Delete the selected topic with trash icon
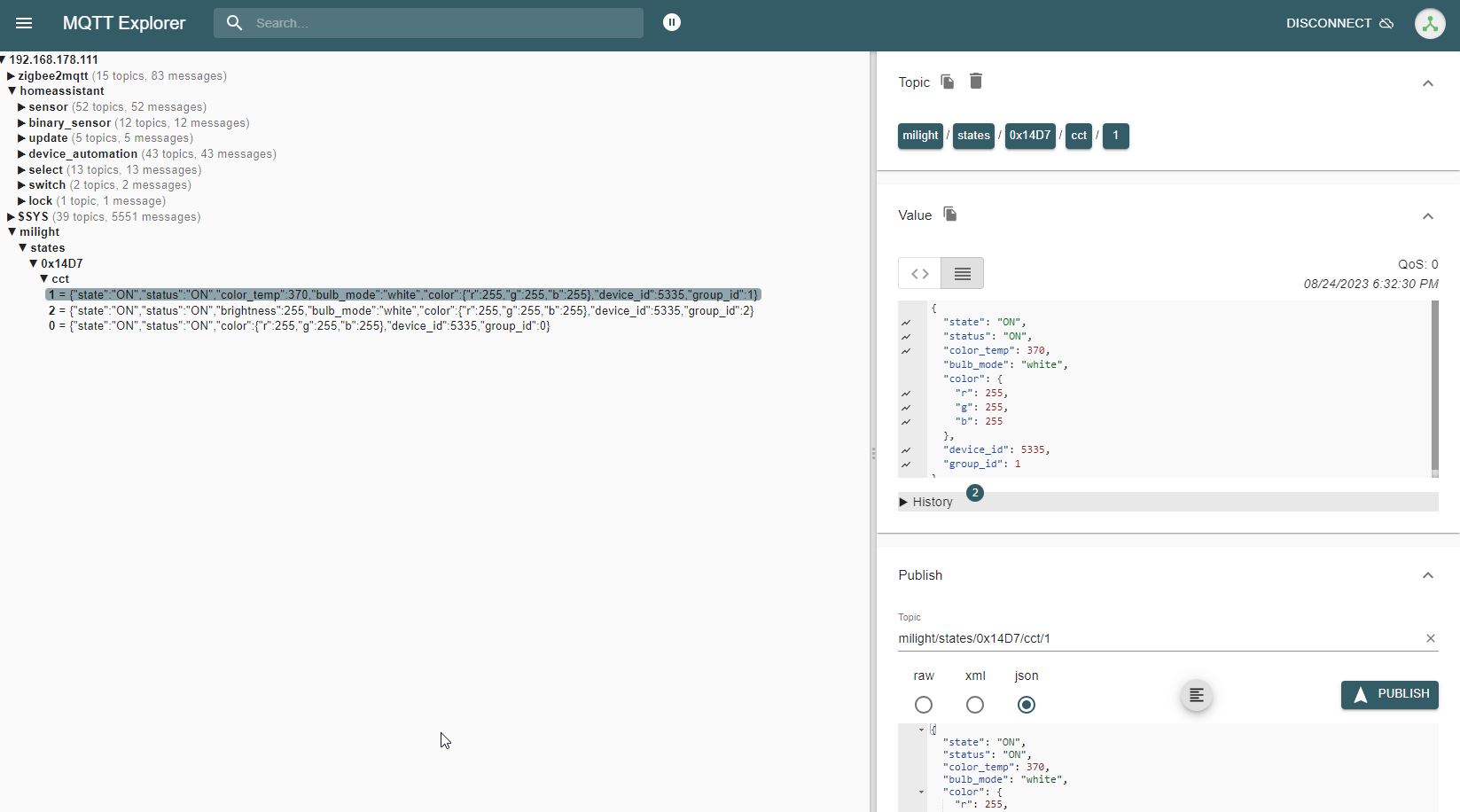 (x=976, y=82)
